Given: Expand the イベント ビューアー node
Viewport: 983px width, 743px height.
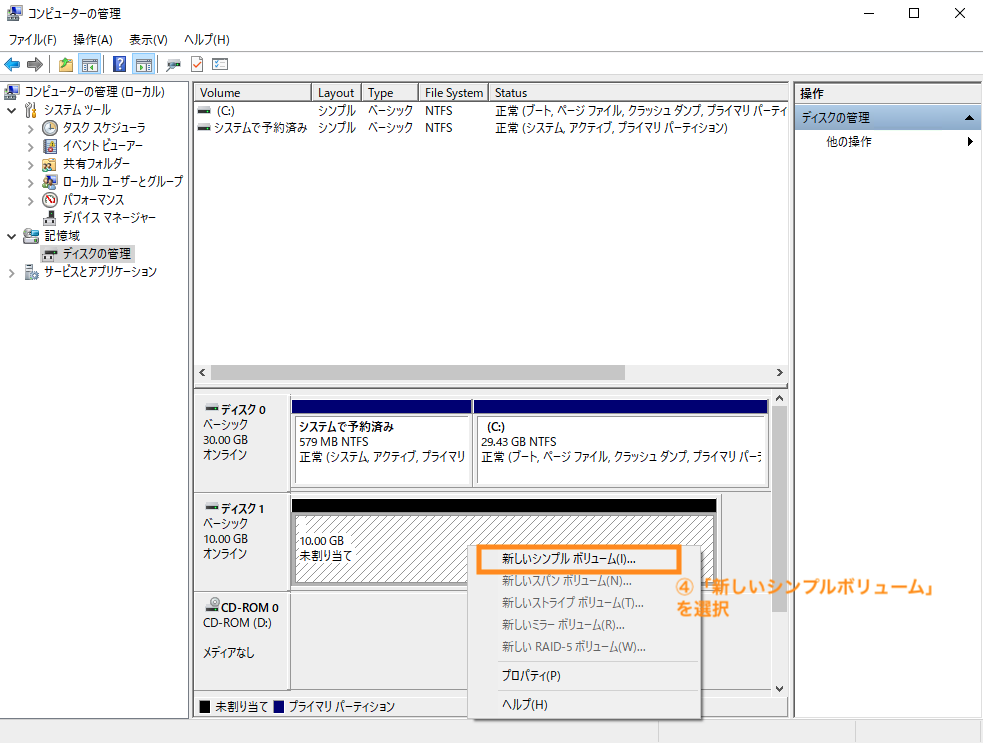Looking at the screenshot, I should tap(30, 147).
